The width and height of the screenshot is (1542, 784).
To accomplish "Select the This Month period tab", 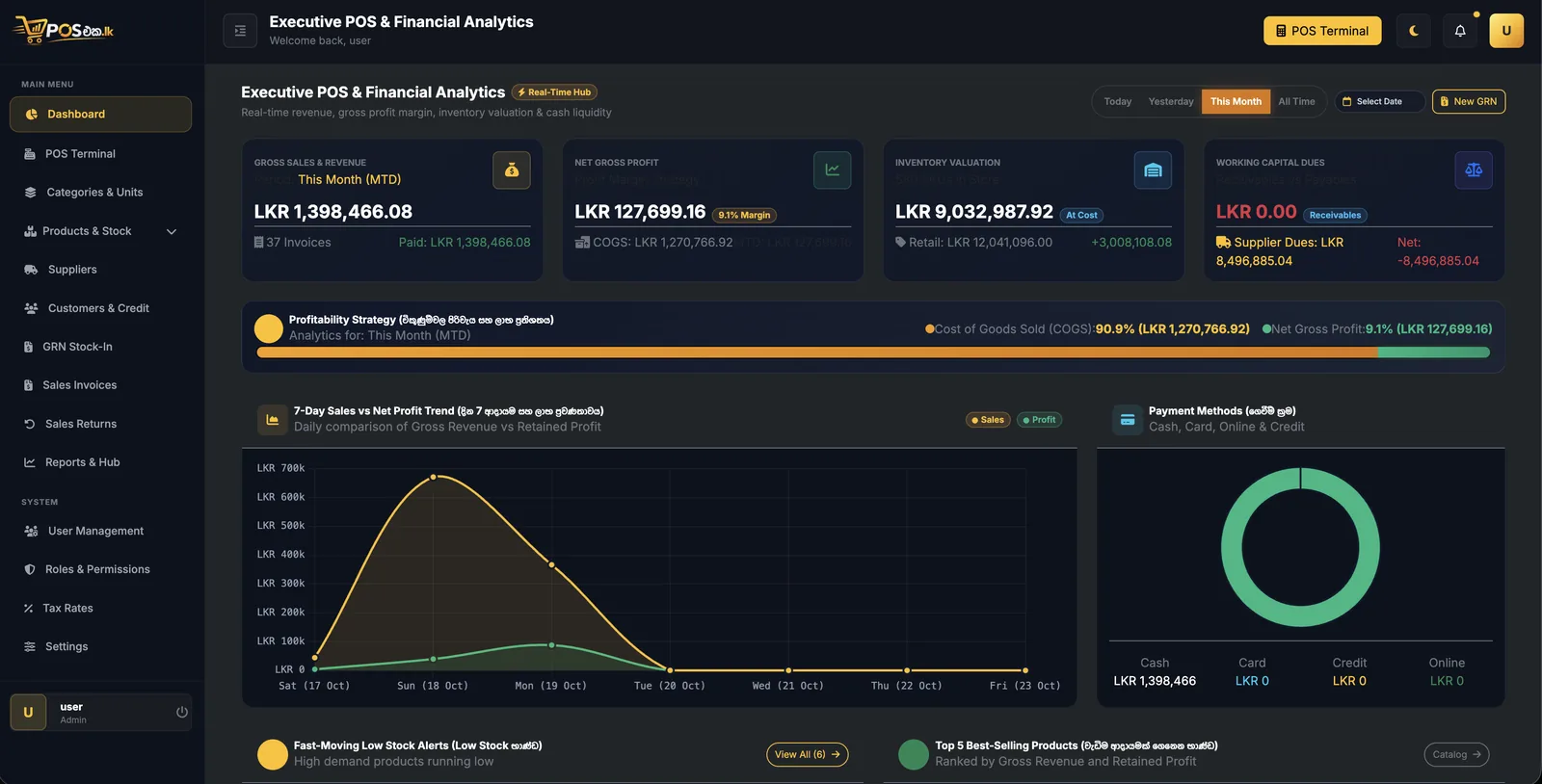I will pyautogui.click(x=1236, y=101).
